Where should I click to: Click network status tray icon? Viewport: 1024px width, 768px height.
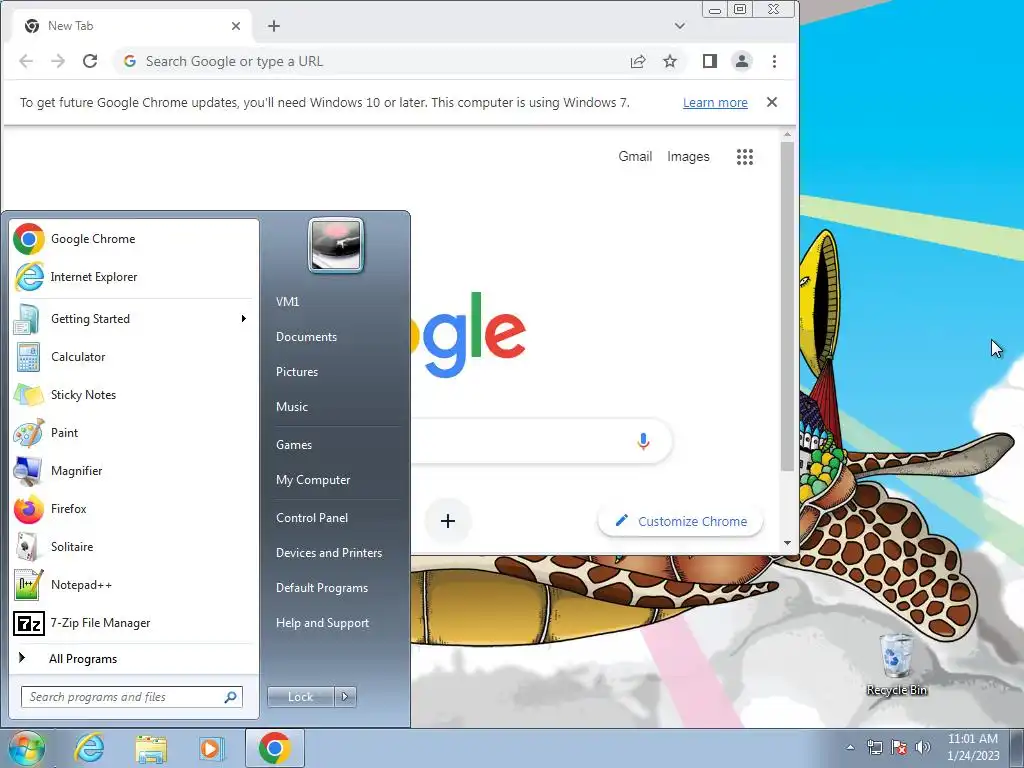tap(874, 747)
